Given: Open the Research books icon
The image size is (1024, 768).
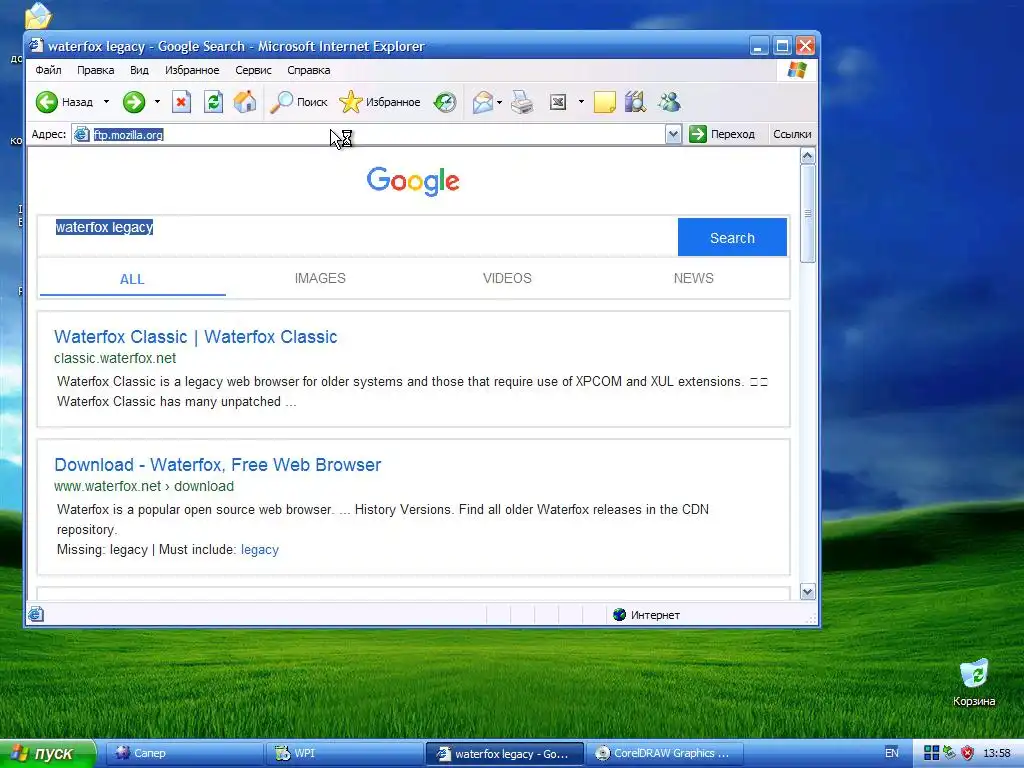Looking at the screenshot, I should point(635,102).
